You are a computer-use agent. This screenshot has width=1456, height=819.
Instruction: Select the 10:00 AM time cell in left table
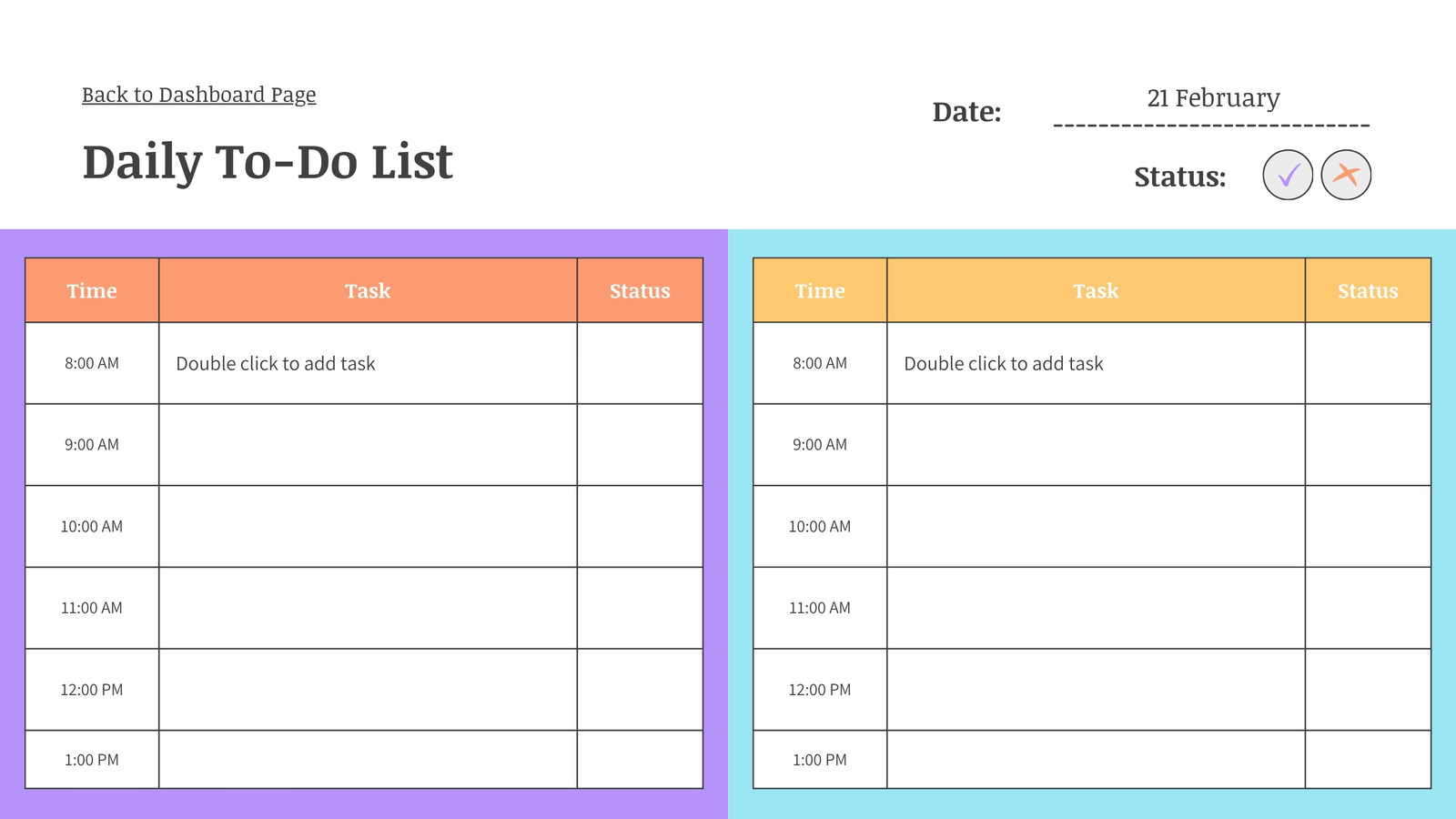click(92, 526)
